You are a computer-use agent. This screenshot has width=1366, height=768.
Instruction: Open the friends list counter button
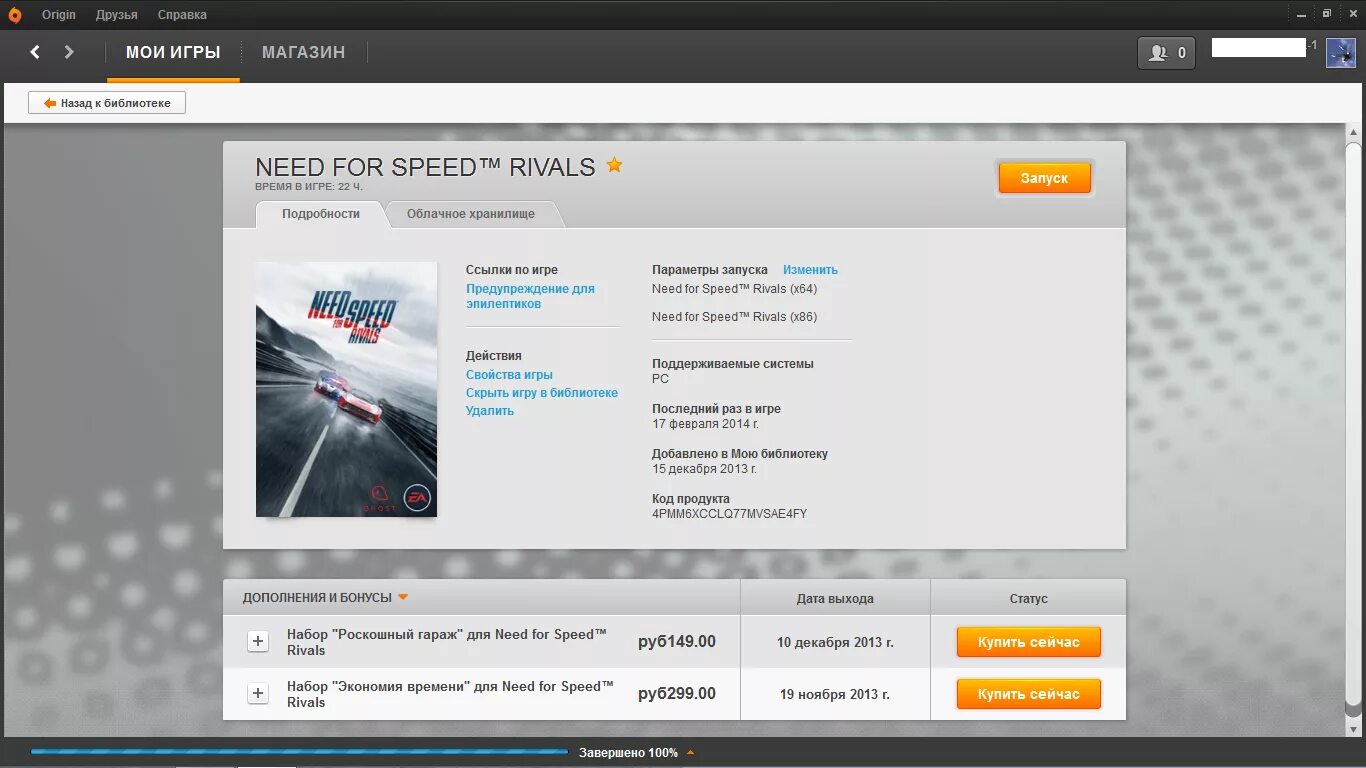click(x=1166, y=53)
